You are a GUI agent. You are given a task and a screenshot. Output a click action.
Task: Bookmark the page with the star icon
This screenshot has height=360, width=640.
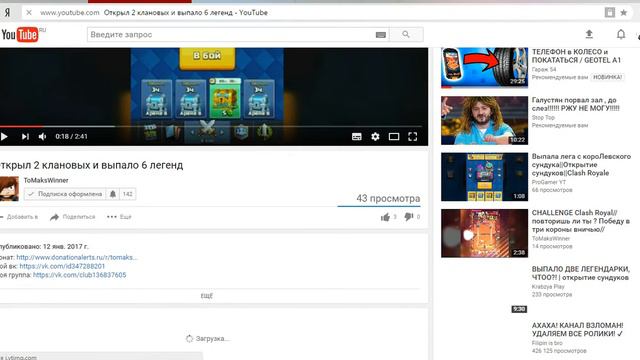click(624, 13)
